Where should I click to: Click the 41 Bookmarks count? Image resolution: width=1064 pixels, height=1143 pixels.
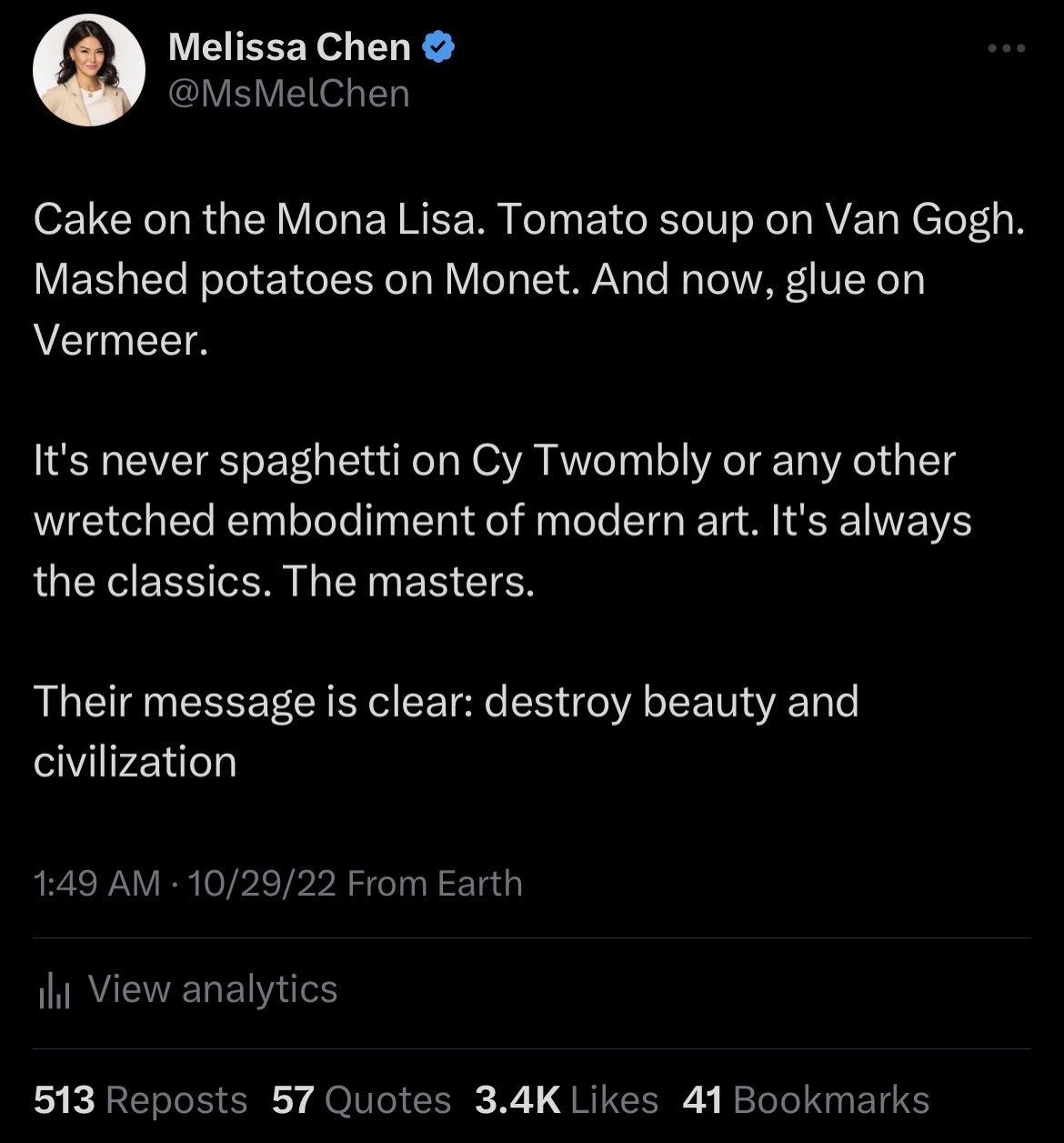click(806, 1100)
